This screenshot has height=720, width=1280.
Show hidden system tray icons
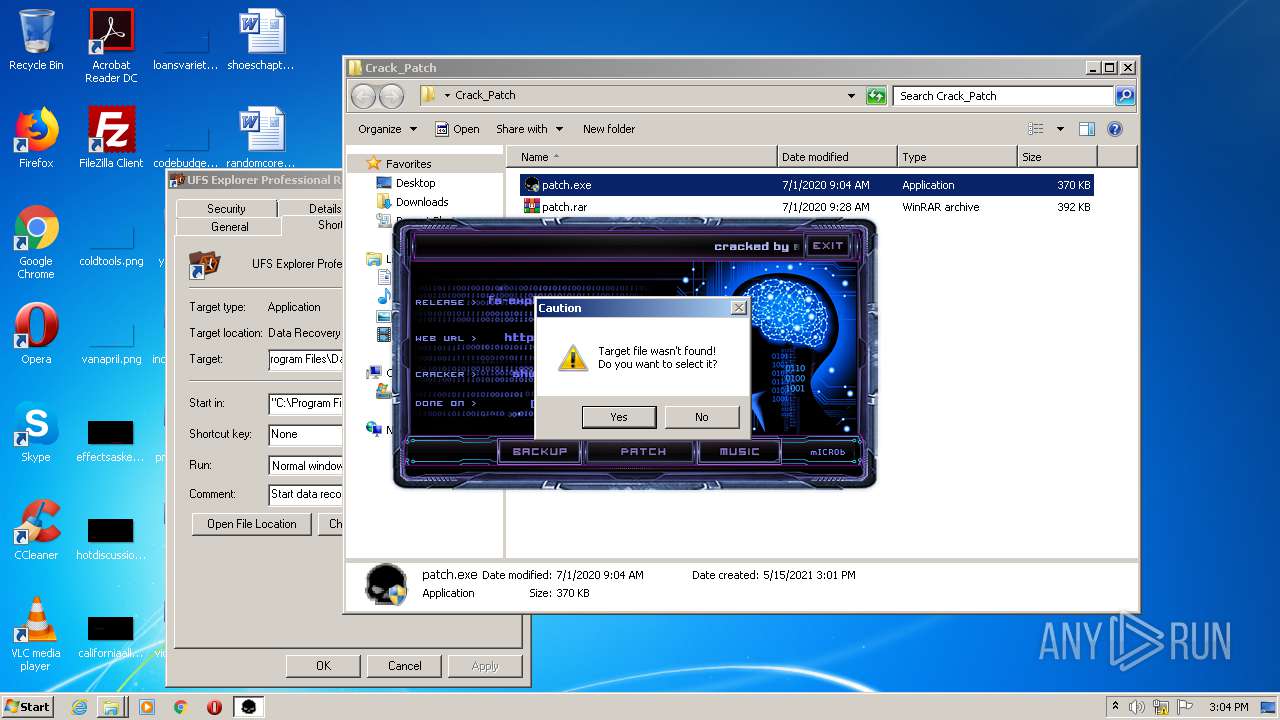pos(1115,707)
